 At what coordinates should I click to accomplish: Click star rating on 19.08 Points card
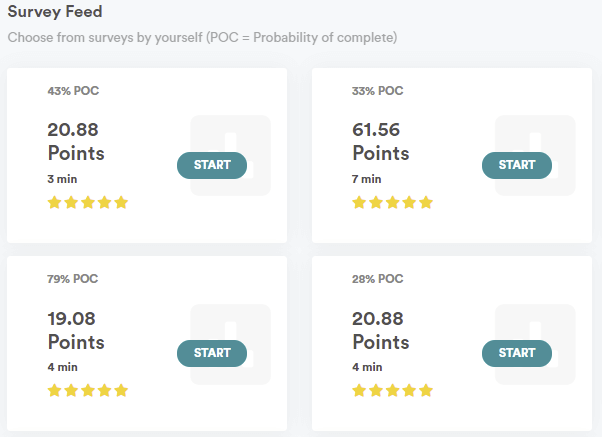pyautogui.click(x=88, y=391)
